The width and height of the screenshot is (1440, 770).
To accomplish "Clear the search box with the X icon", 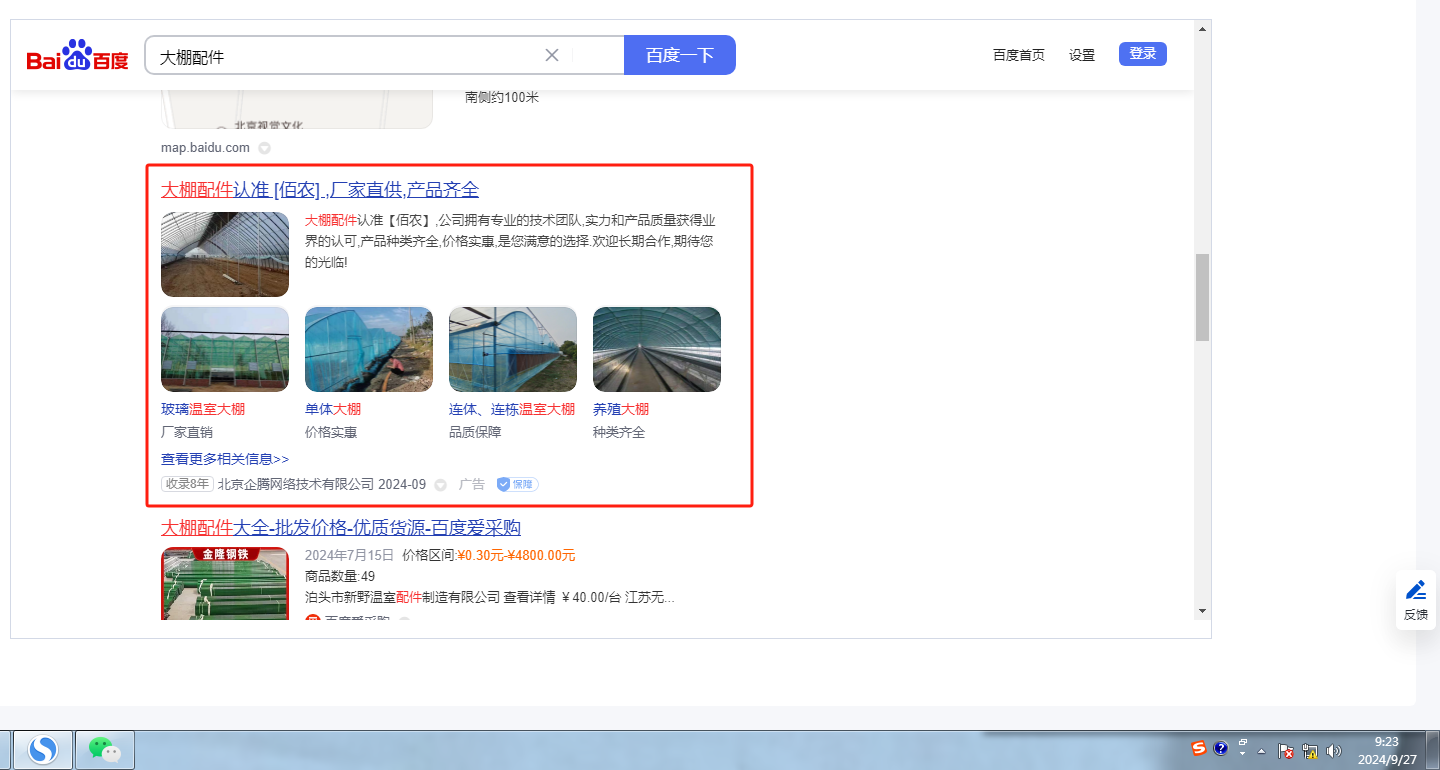I will (551, 55).
